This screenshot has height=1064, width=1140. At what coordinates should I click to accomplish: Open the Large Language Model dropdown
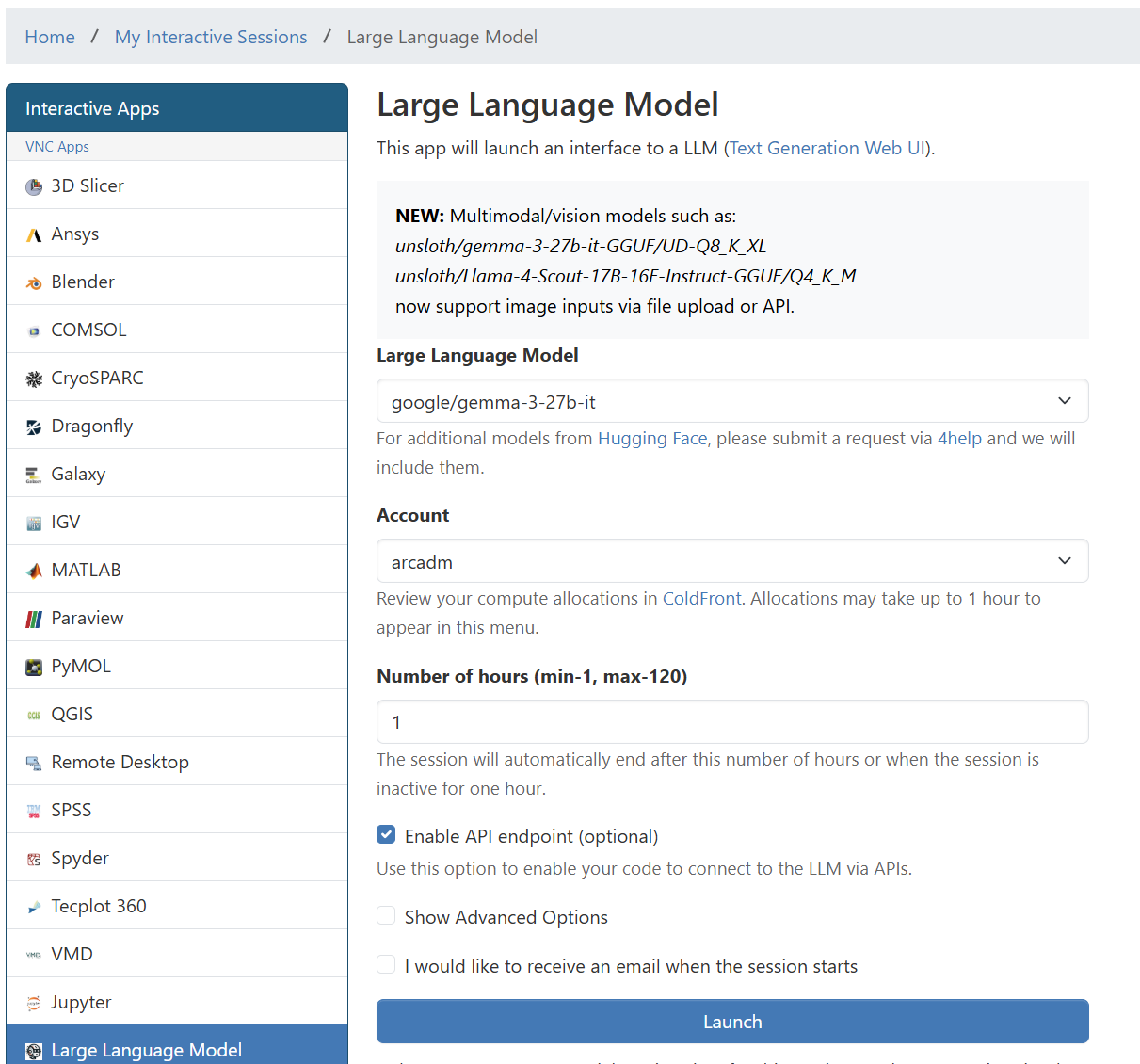[731, 401]
